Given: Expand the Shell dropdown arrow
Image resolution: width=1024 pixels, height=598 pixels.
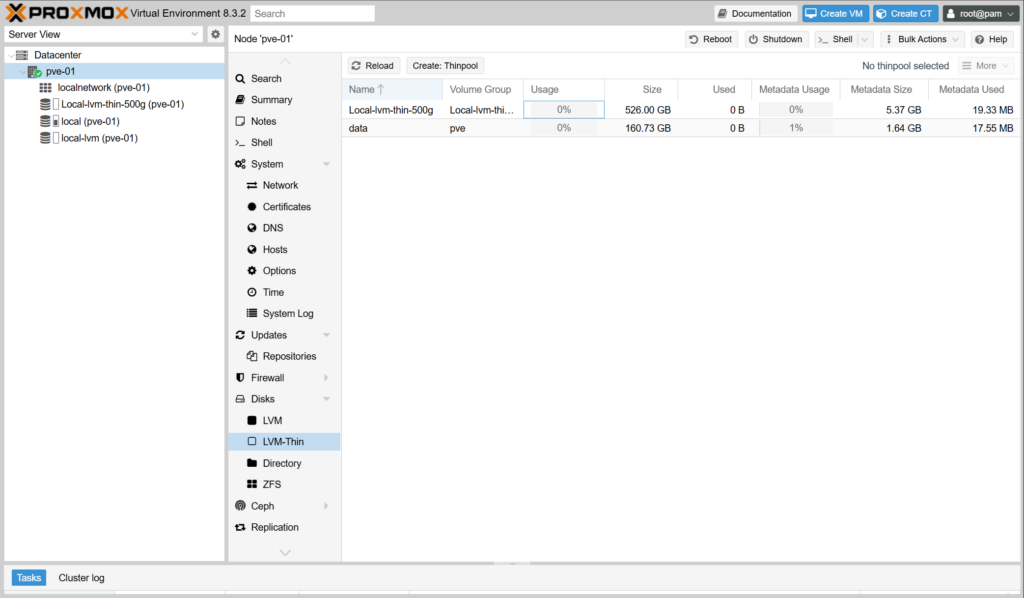Looking at the screenshot, I should pos(864,39).
